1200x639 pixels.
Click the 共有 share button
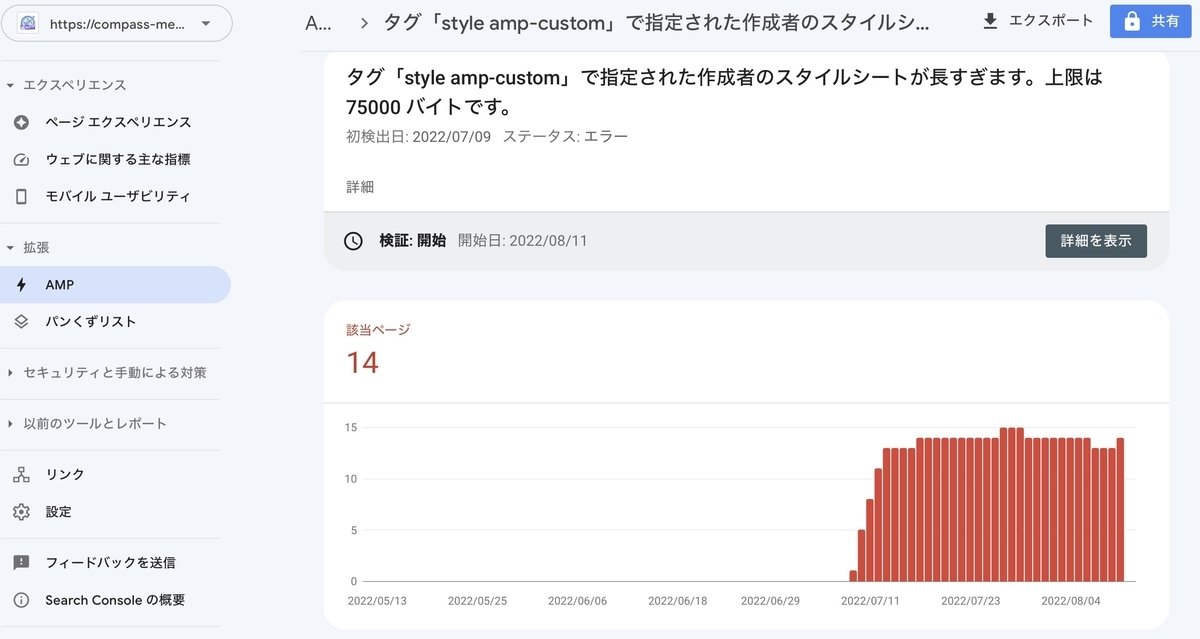1151,21
